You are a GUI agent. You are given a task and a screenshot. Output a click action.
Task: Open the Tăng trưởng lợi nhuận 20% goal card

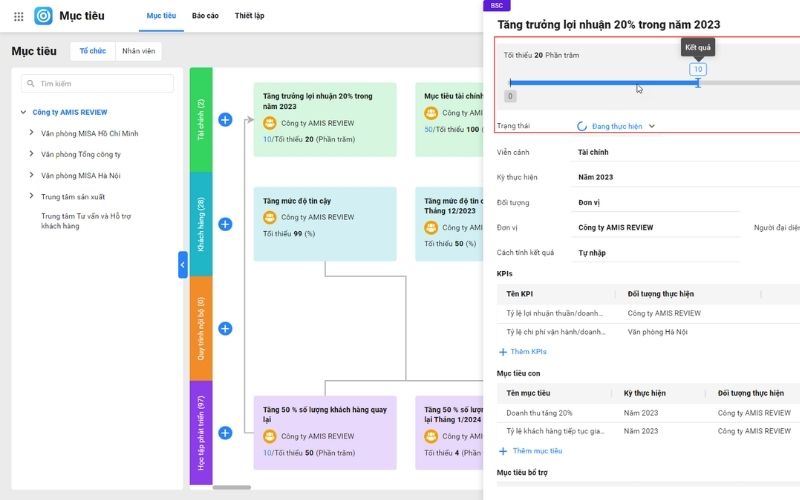[x=325, y=119]
